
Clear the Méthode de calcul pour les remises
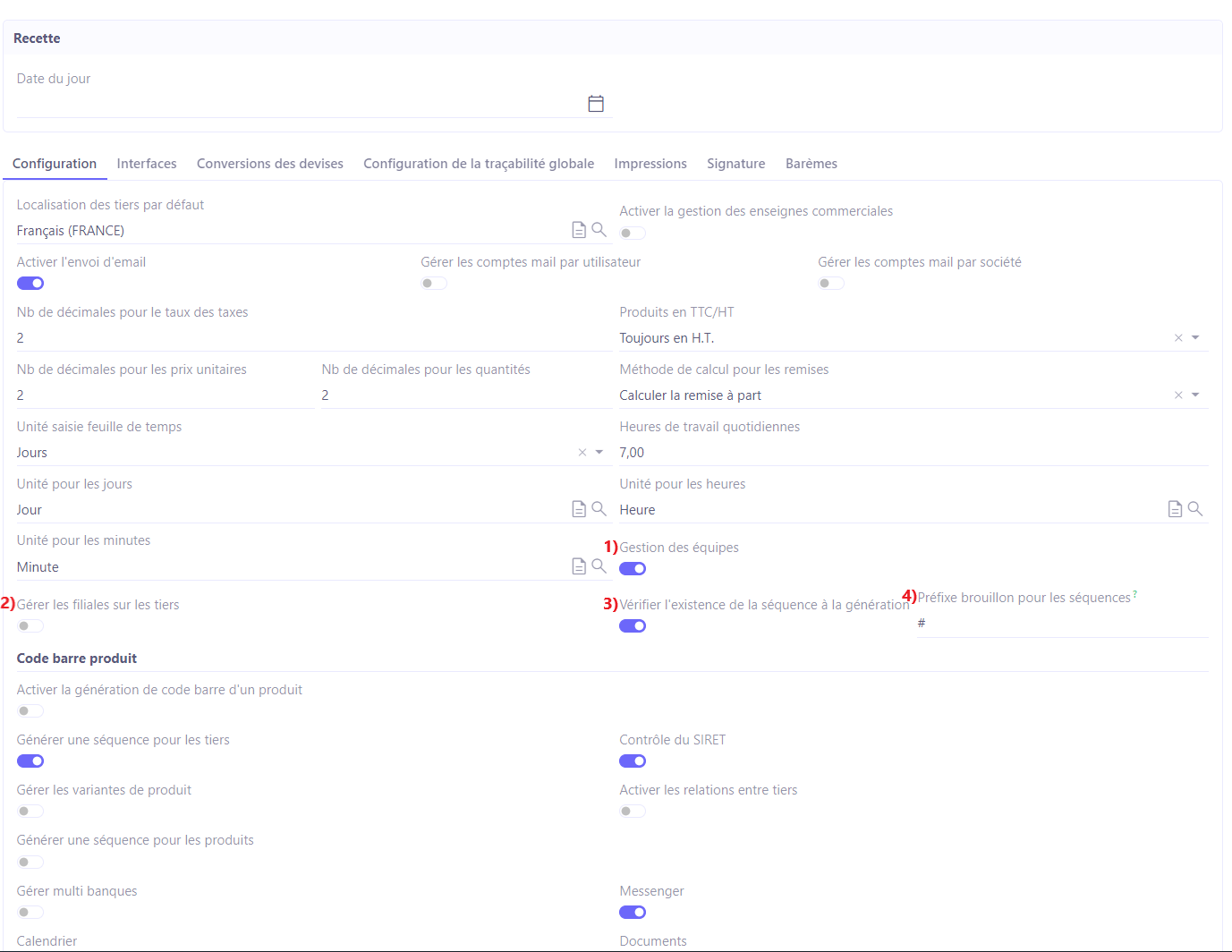click(x=1178, y=395)
